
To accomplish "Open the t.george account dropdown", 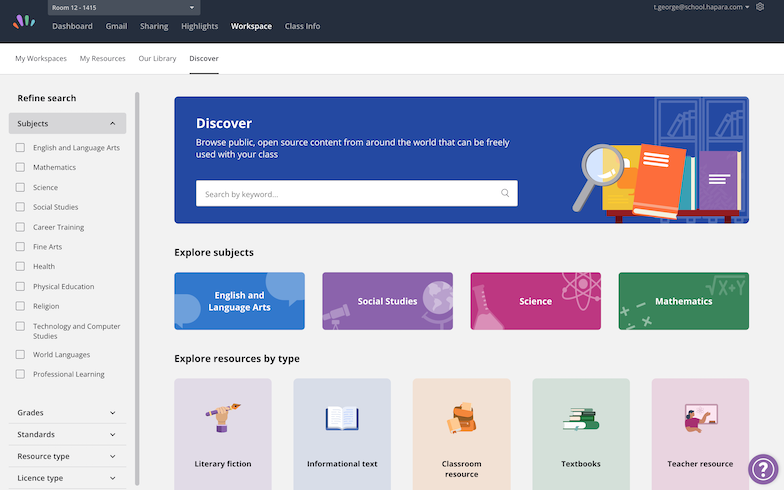I will pos(701,7).
